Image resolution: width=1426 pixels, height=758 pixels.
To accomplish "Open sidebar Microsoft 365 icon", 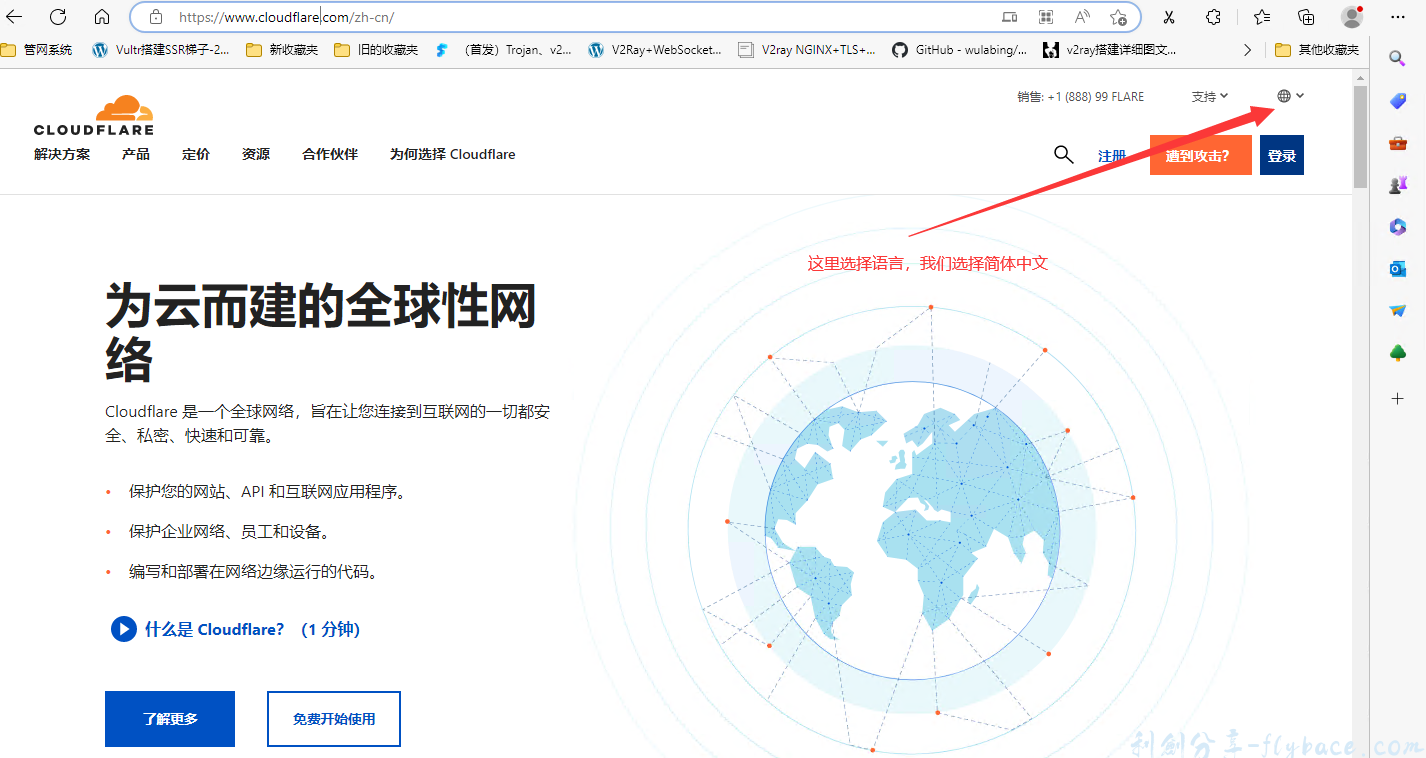I will pos(1398,227).
